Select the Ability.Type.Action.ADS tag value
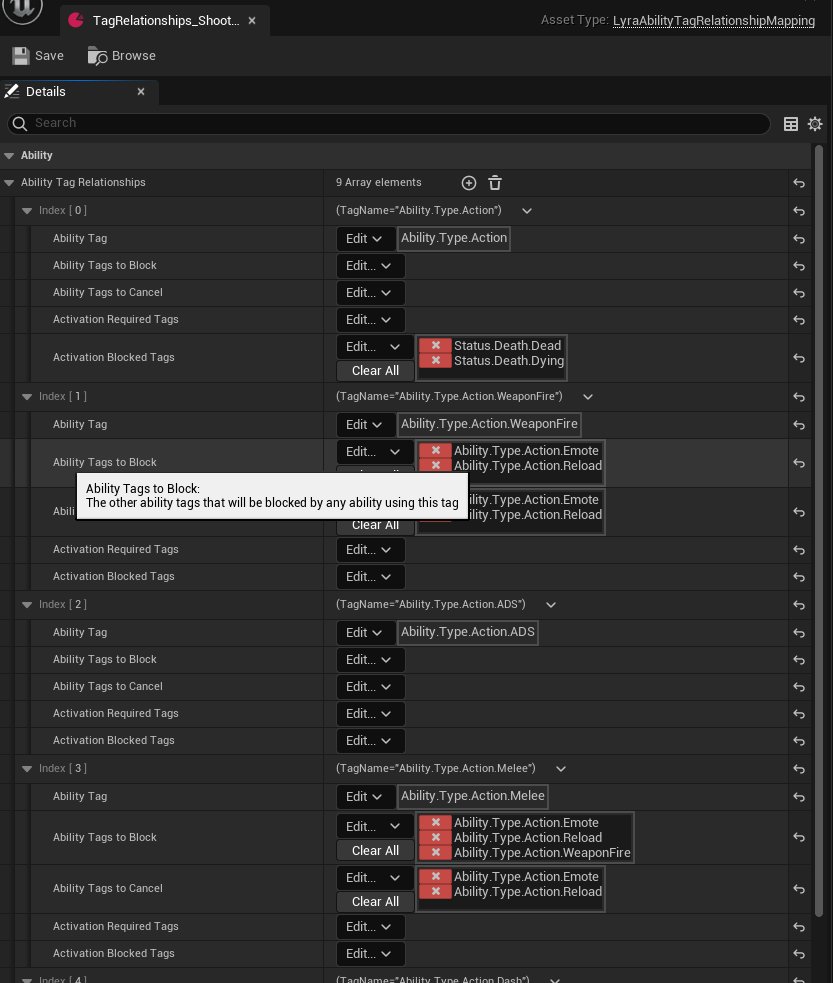This screenshot has height=983, width=833. (x=468, y=633)
